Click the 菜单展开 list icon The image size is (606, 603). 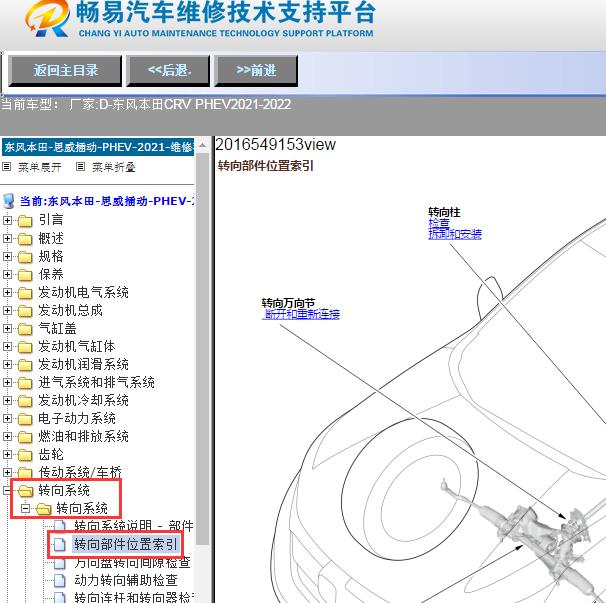tap(6, 167)
